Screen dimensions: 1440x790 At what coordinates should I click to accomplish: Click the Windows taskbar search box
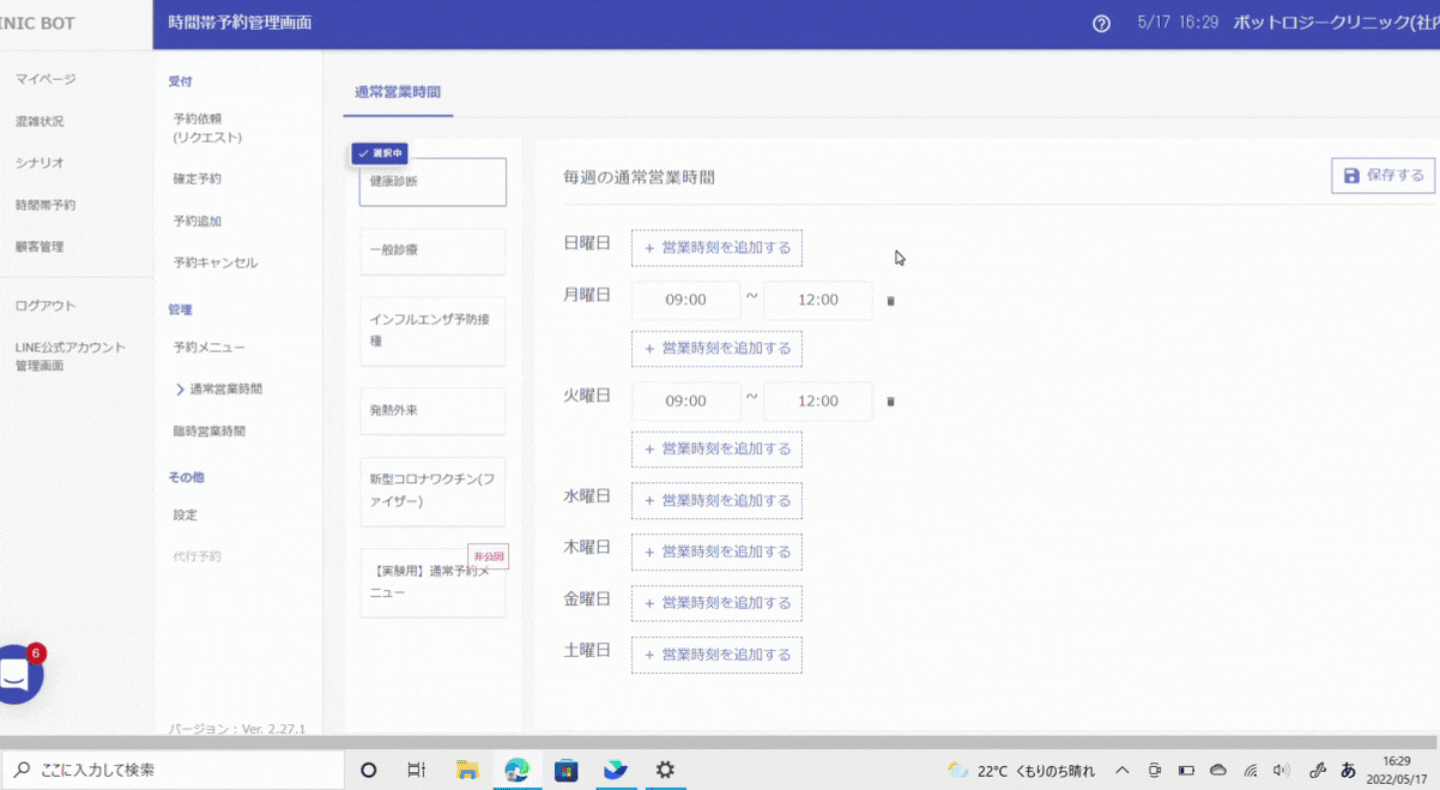173,770
